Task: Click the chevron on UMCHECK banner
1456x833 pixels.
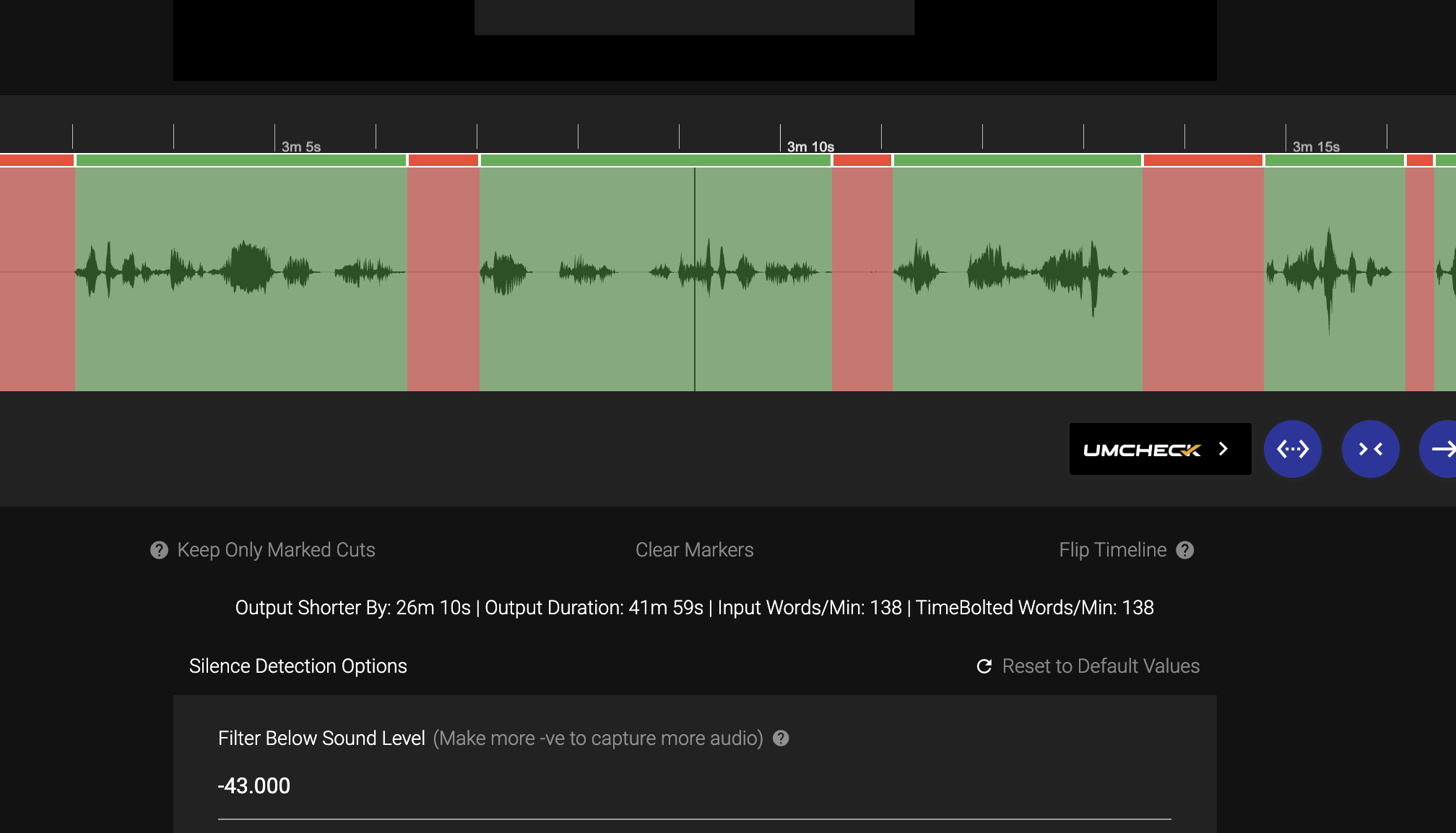Action: [x=1223, y=449]
